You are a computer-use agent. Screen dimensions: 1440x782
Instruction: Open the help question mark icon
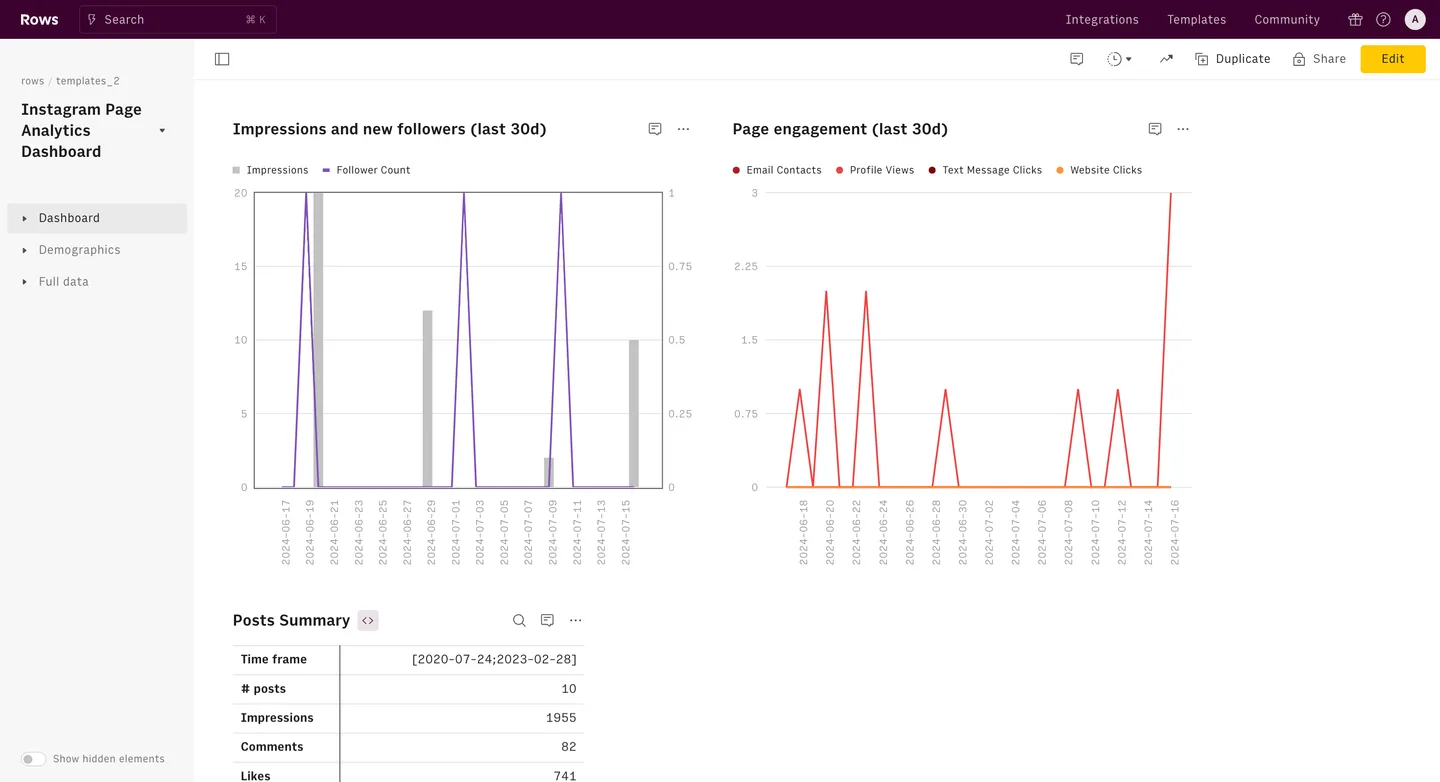(x=1383, y=19)
